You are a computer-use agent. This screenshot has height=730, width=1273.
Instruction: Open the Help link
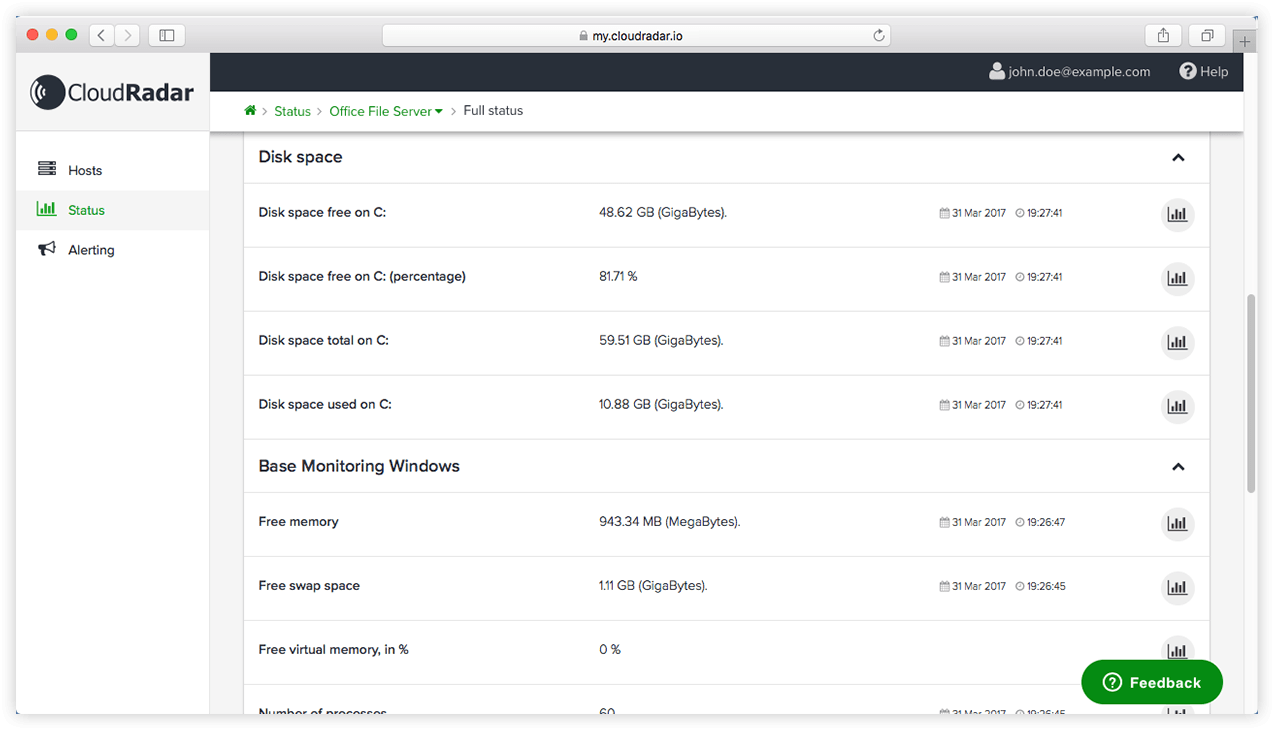pos(1204,71)
